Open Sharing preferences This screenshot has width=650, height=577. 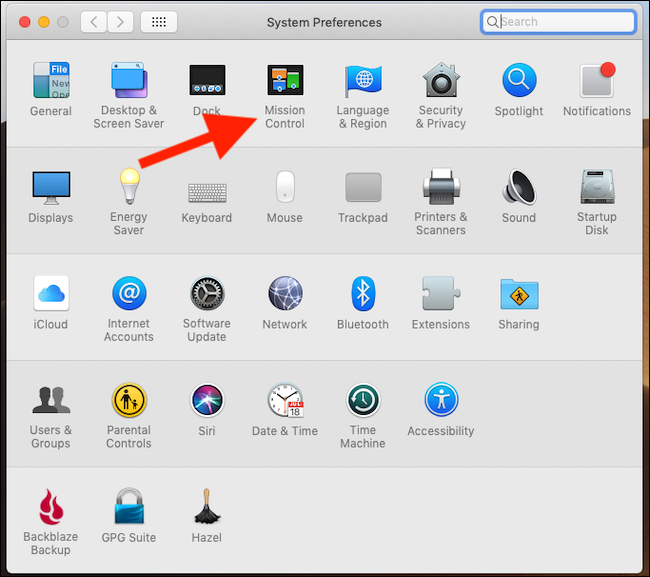pyautogui.click(x=519, y=294)
